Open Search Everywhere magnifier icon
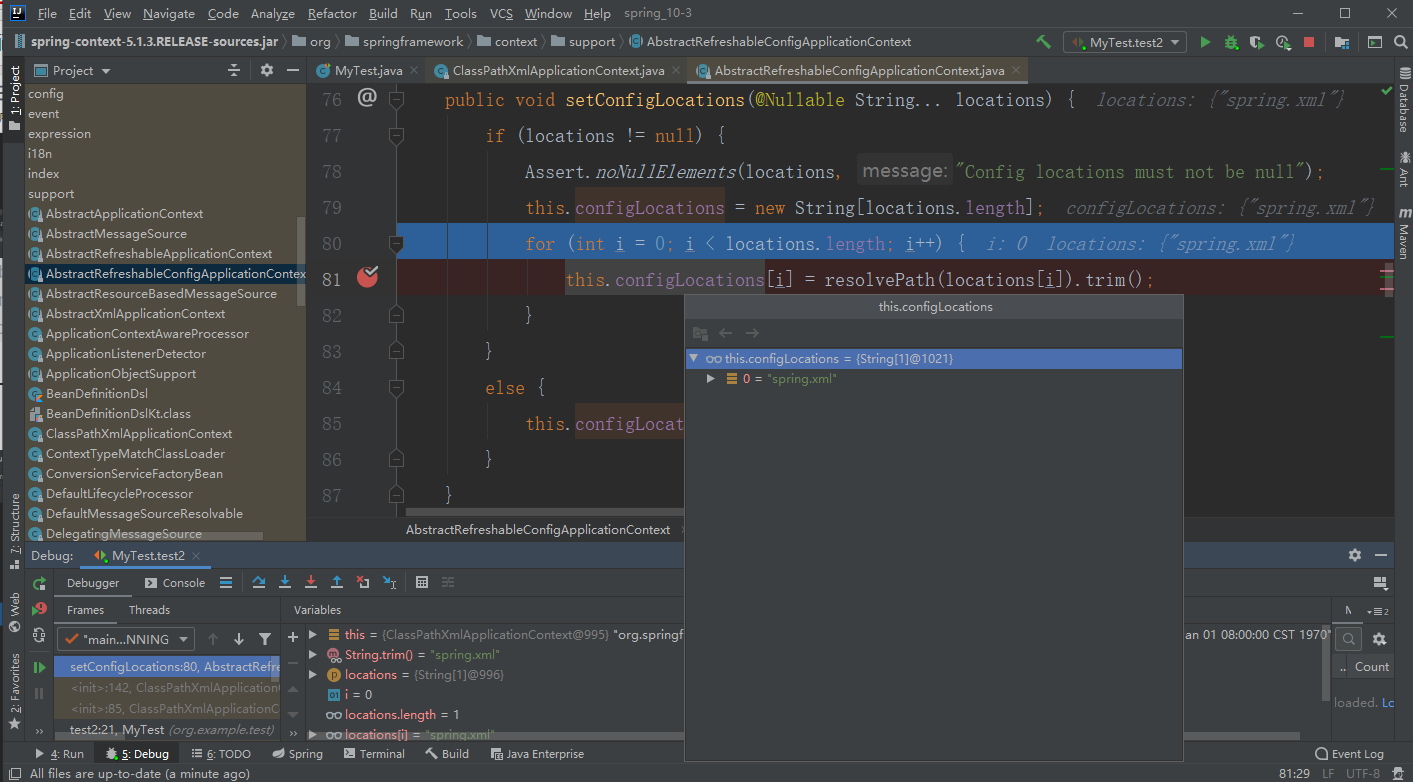This screenshot has height=782, width=1413. tap(1400, 42)
